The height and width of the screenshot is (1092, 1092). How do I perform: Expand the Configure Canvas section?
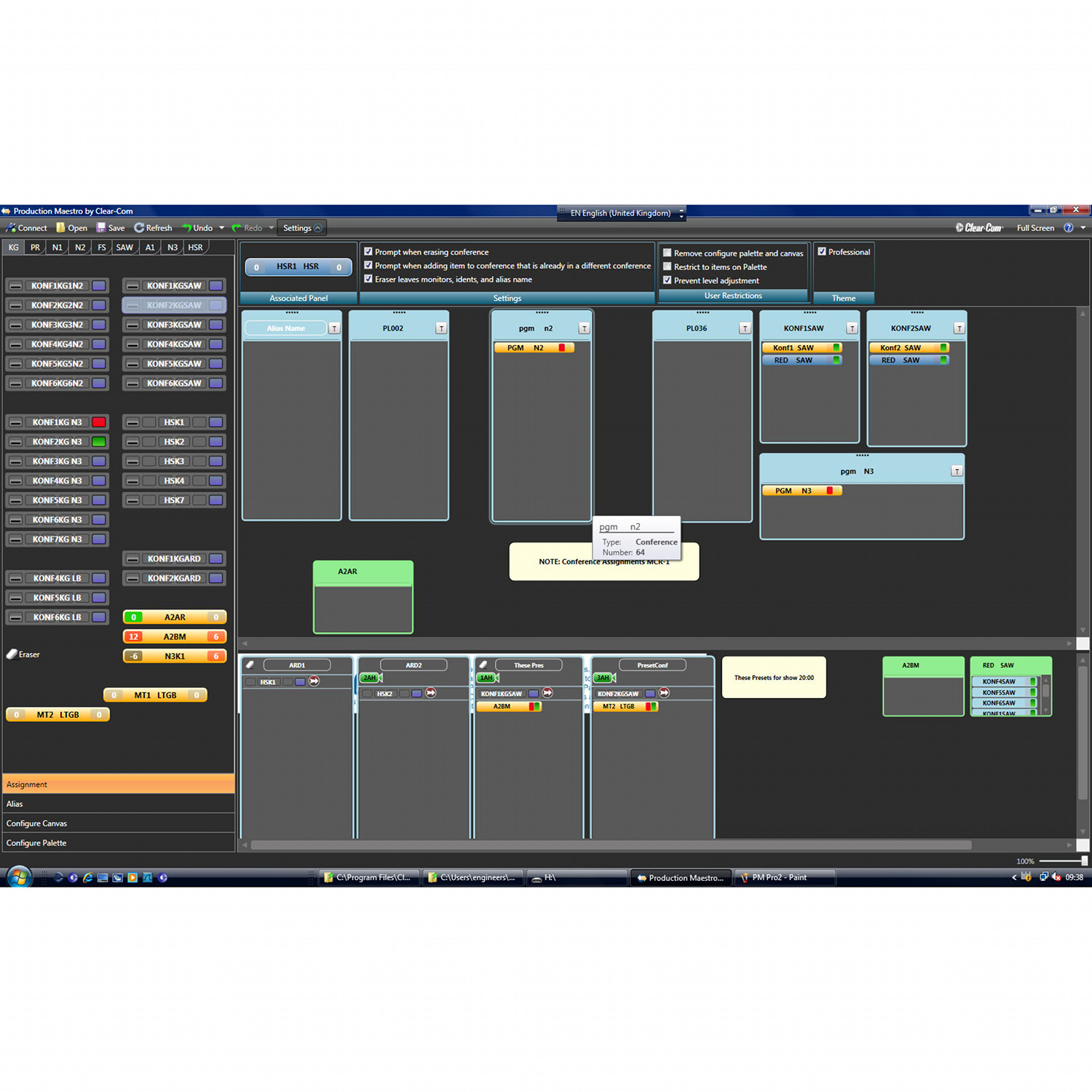119,823
